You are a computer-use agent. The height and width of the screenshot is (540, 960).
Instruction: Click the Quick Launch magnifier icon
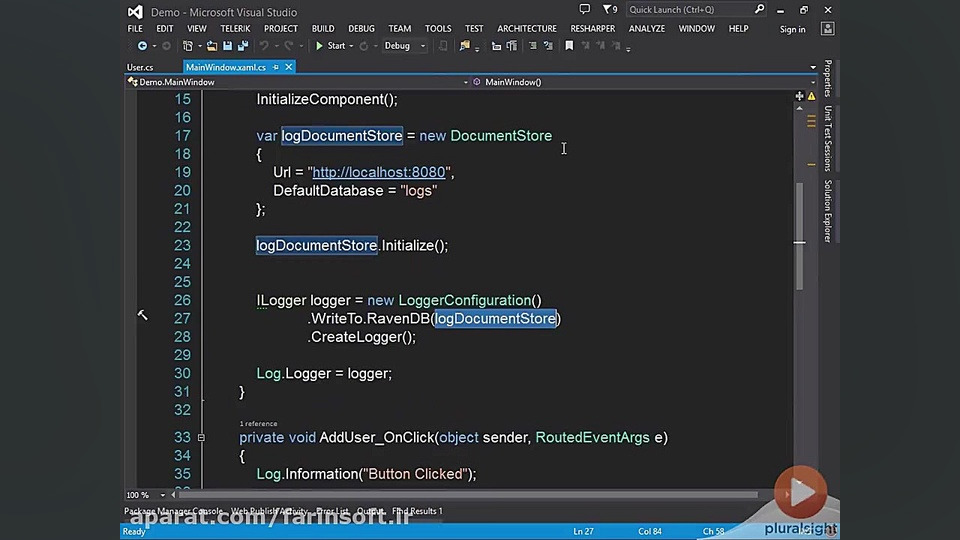click(x=759, y=9)
